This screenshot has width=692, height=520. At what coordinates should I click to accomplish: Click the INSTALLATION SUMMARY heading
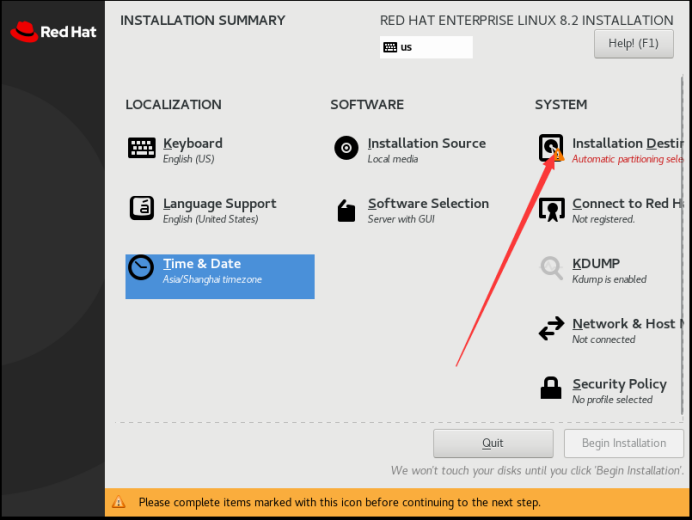coord(203,20)
